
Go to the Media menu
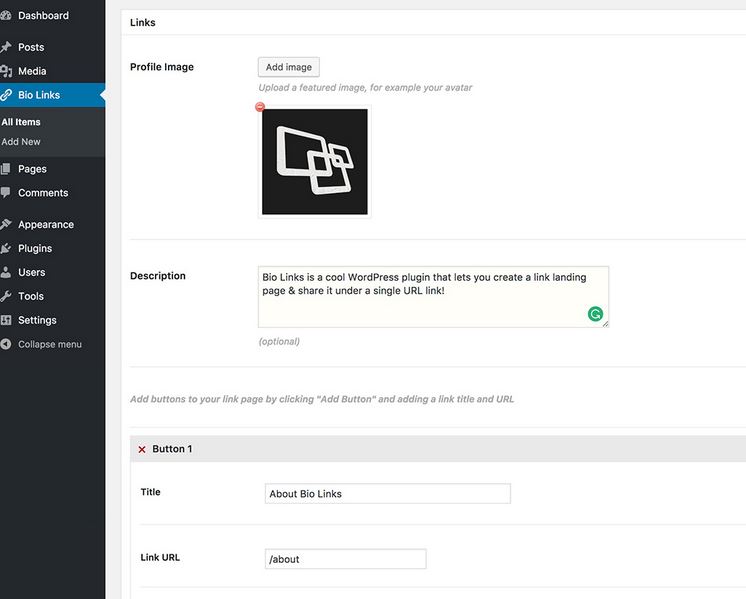click(x=32, y=71)
